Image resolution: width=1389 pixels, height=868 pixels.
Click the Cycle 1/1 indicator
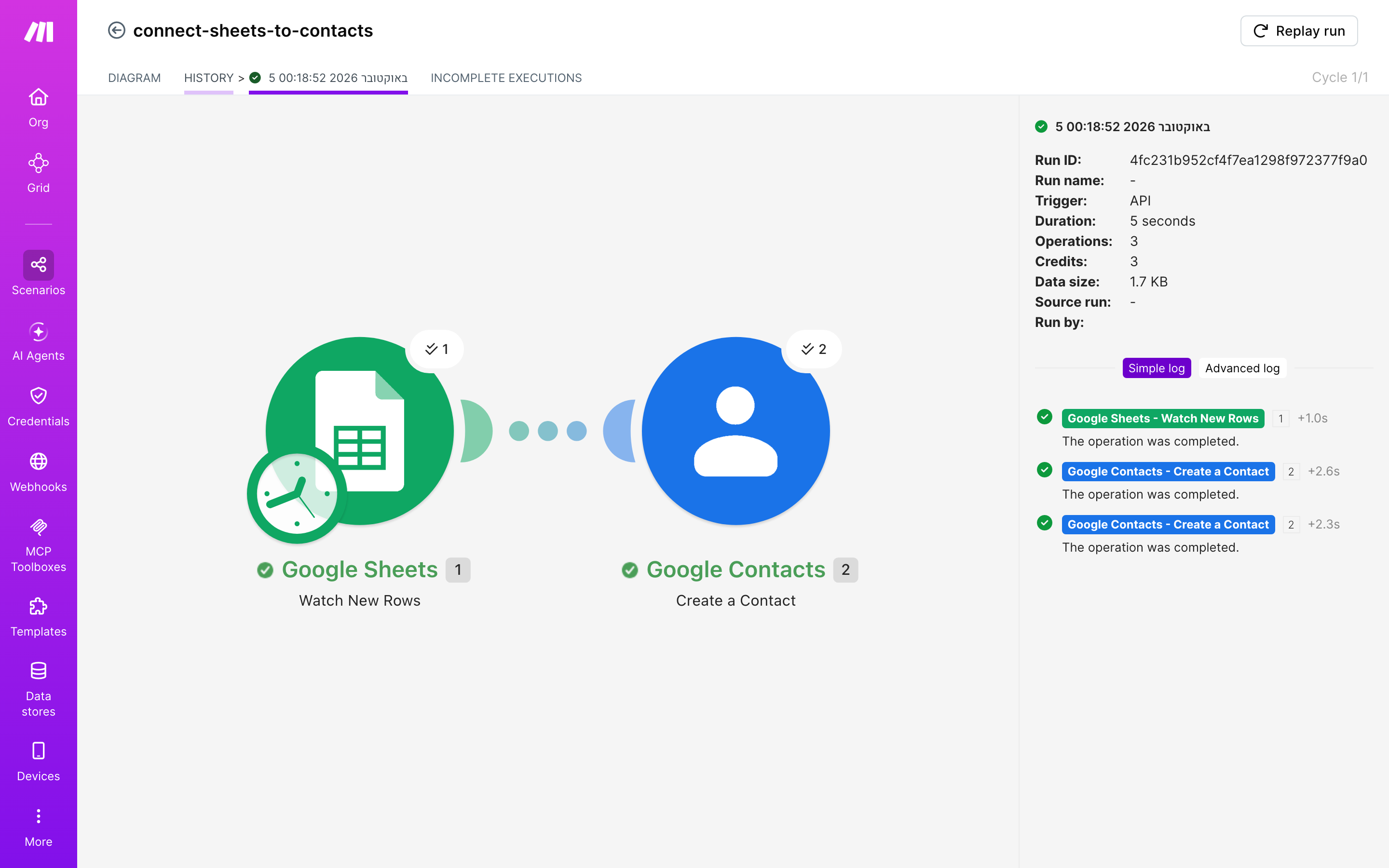pos(1340,78)
